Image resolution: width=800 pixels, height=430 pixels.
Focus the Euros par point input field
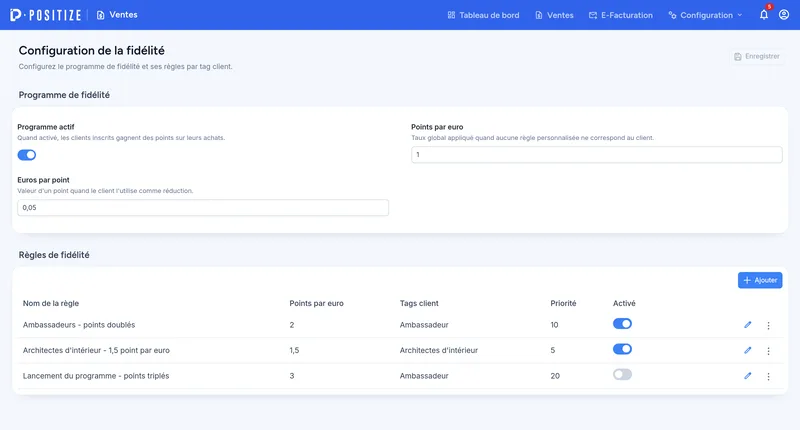click(203, 208)
